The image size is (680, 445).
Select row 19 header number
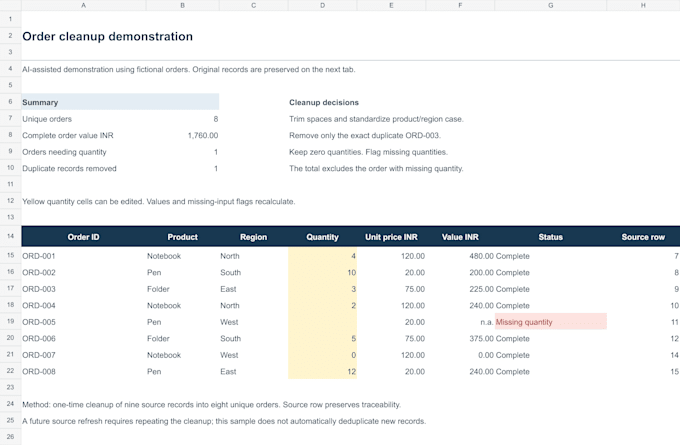(10, 321)
